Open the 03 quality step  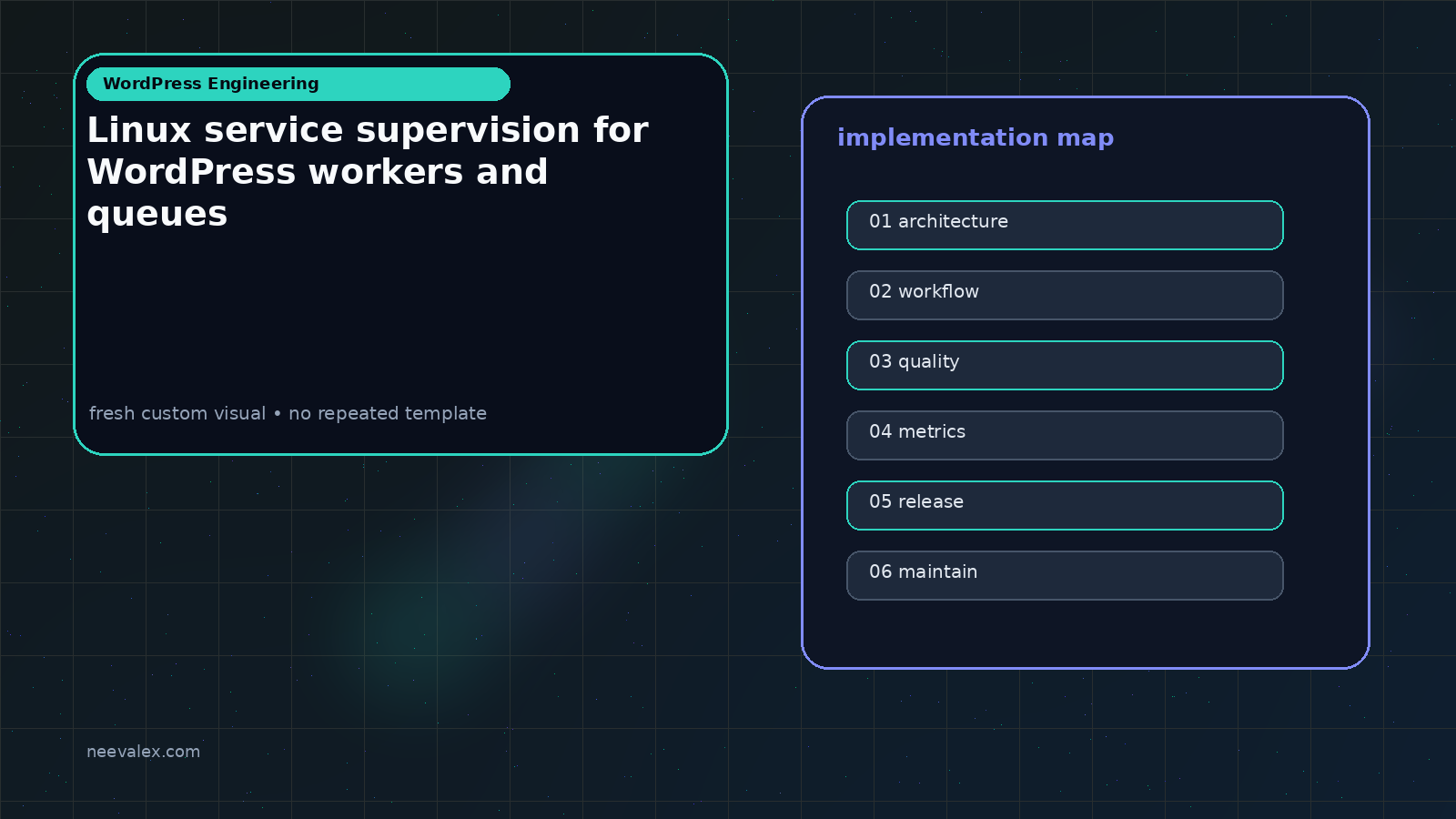click(x=1065, y=365)
